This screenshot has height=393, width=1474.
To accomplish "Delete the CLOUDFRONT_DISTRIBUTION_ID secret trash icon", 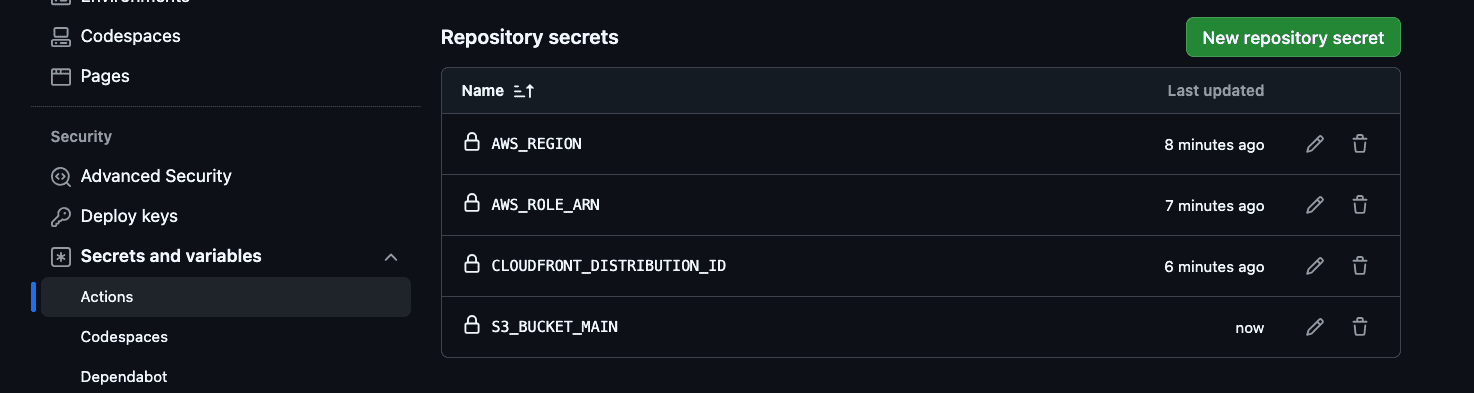I will point(1360,266).
